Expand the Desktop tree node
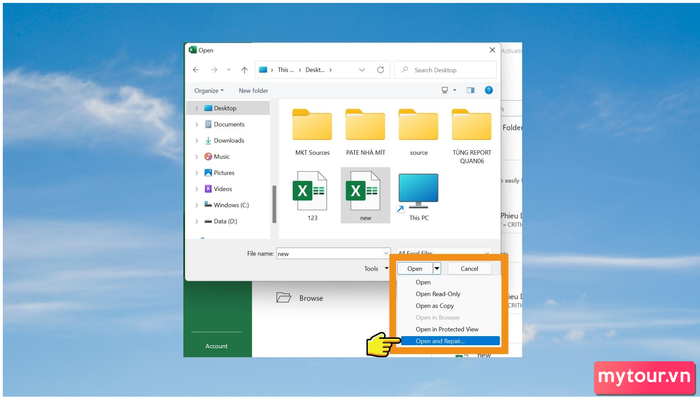 (x=196, y=108)
